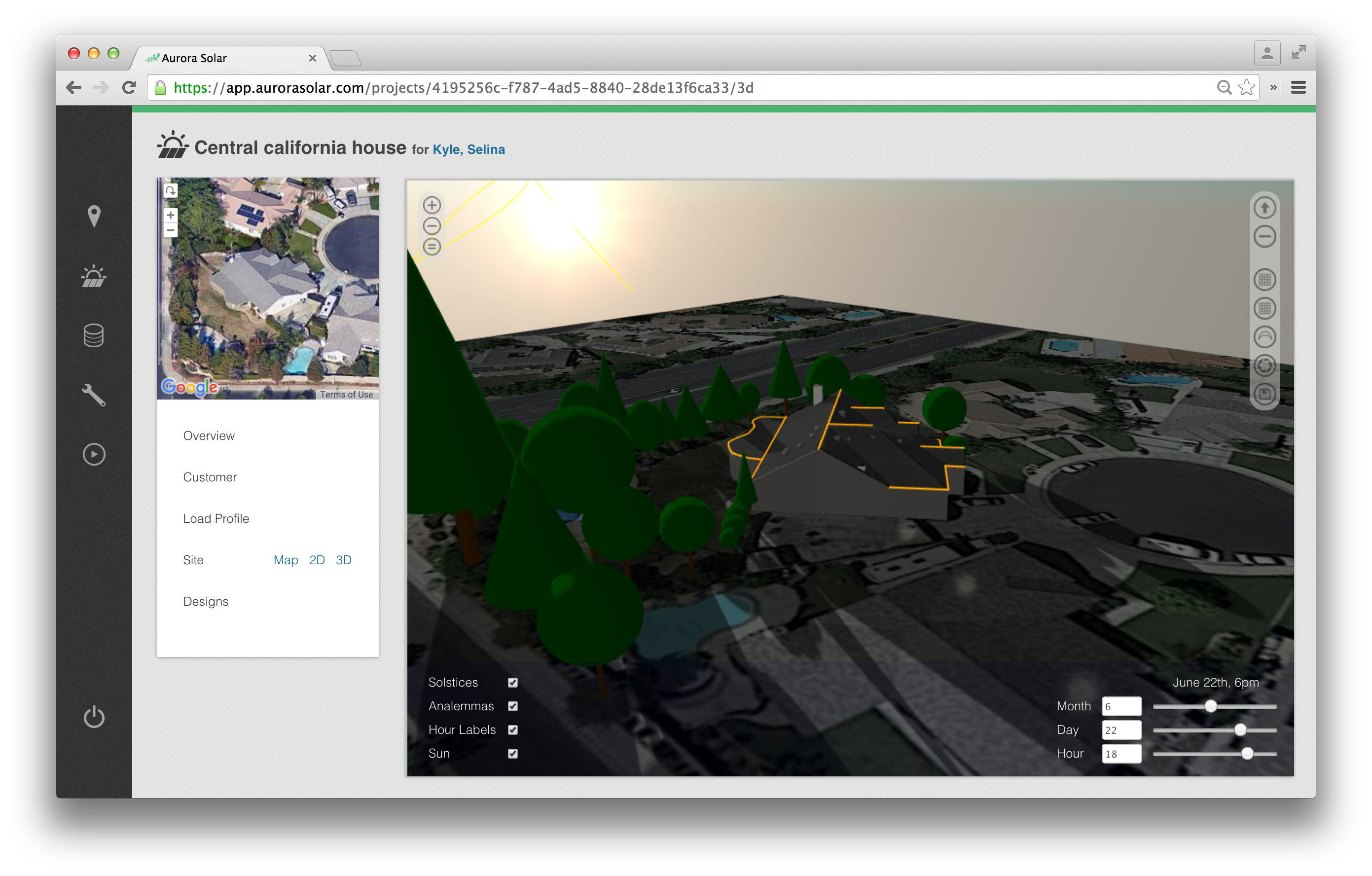
Task: Click the Chrome extensions overflow chevron
Action: click(x=1273, y=88)
